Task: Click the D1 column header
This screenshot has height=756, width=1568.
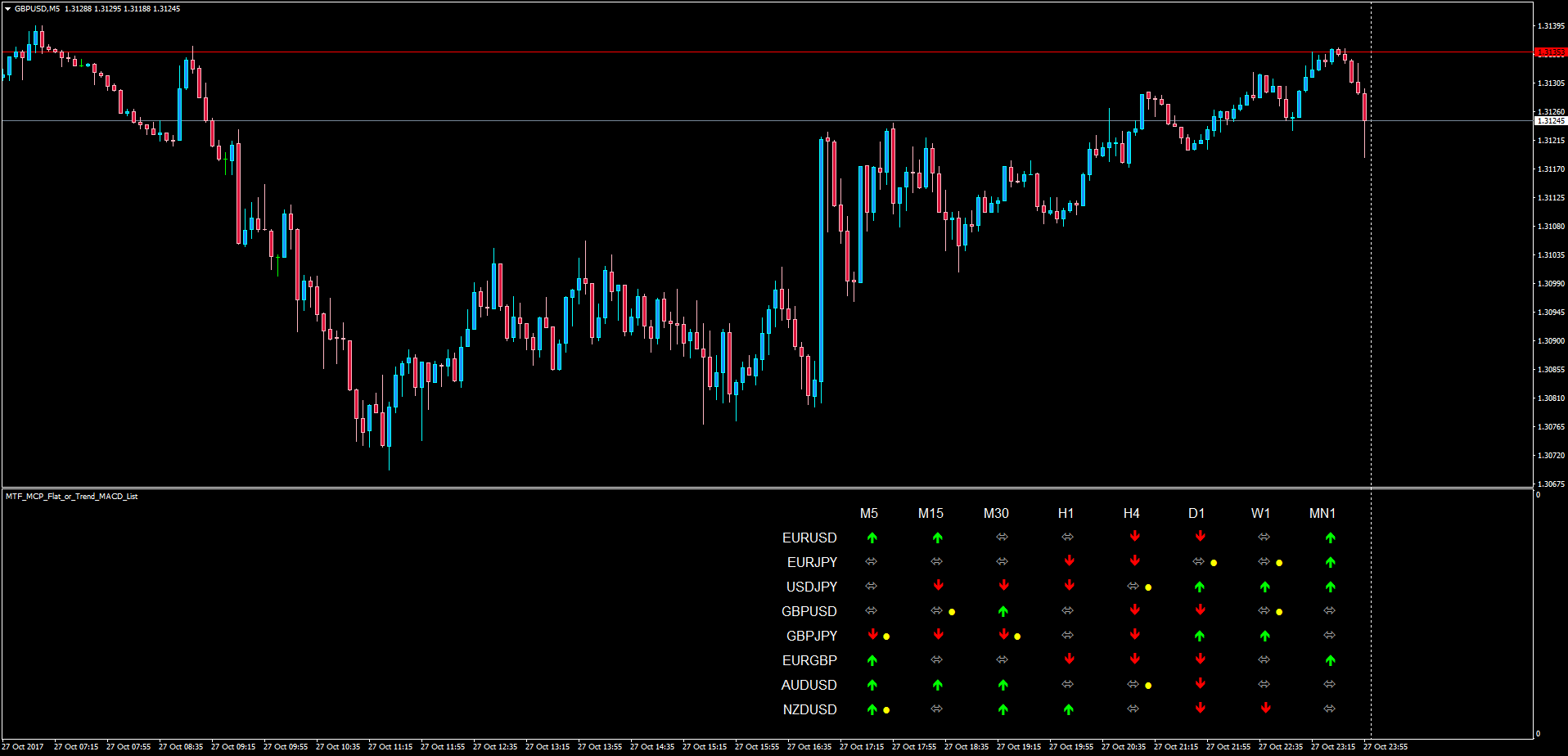Action: coord(1196,514)
